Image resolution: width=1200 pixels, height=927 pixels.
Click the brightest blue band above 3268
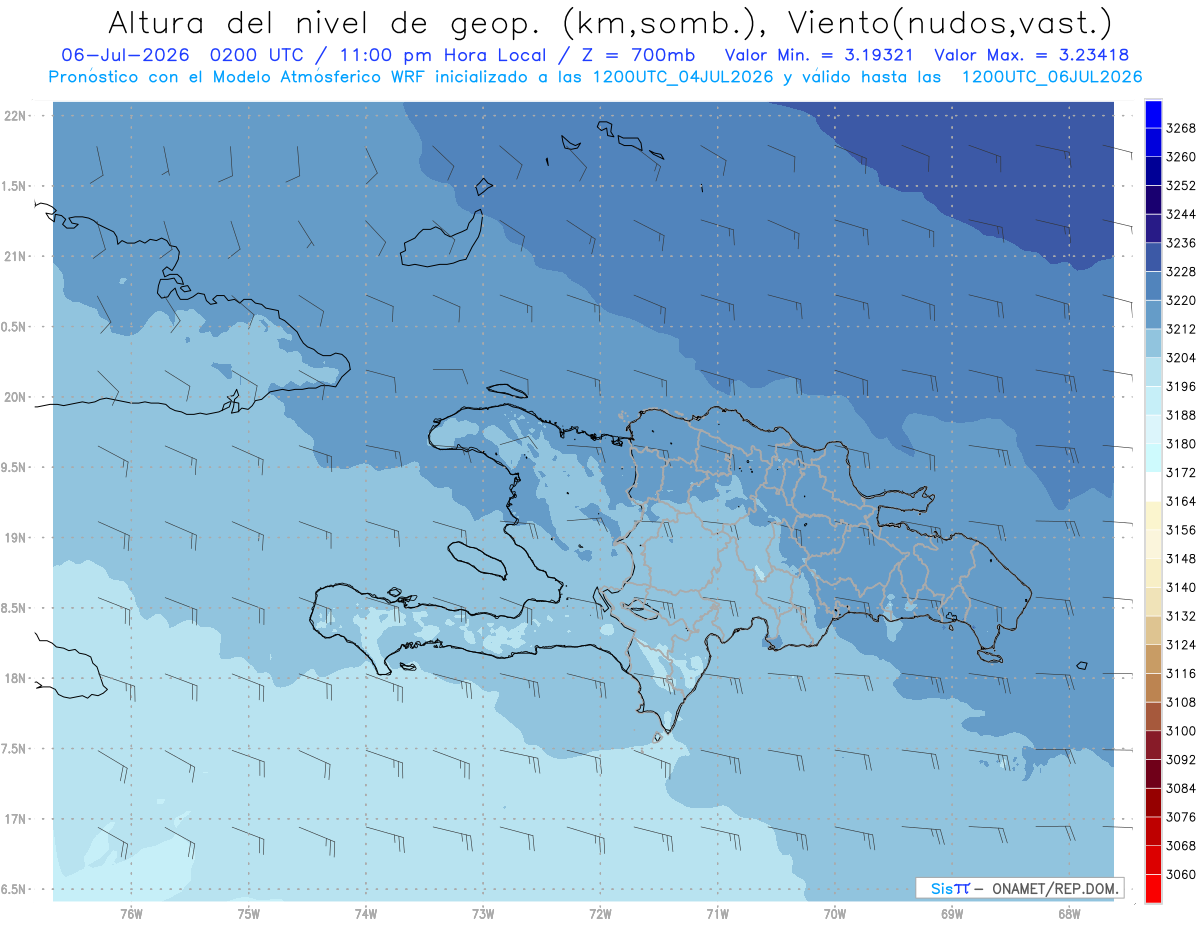(x=1153, y=114)
